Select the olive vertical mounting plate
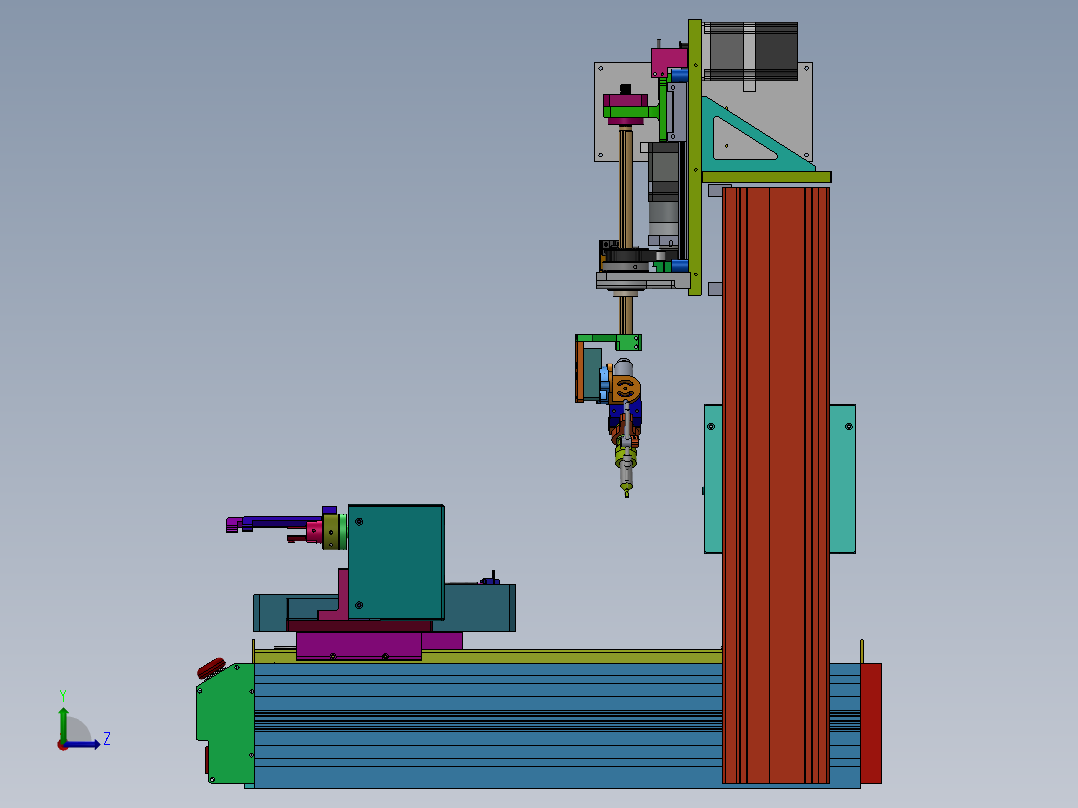 coord(694,157)
